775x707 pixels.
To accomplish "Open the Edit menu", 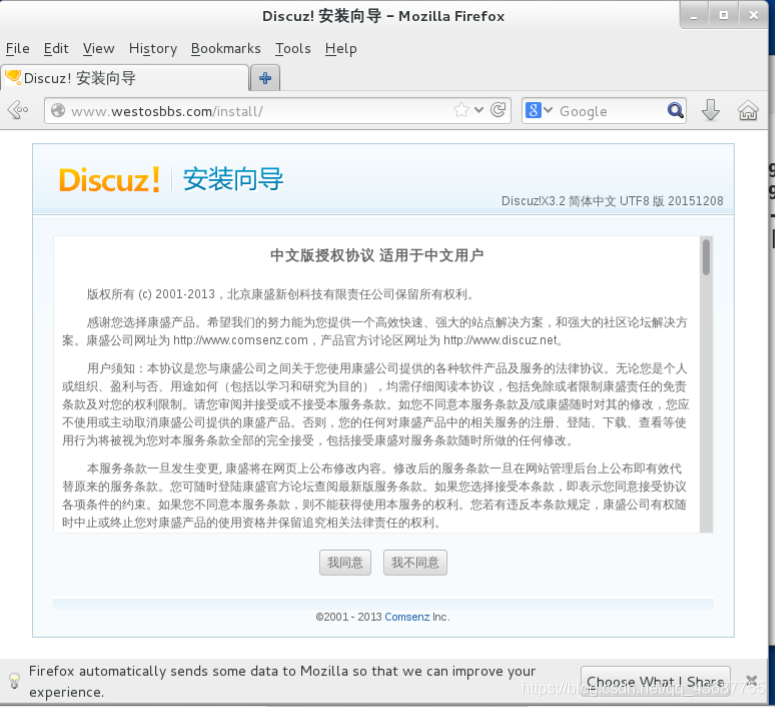I will pos(56,48).
